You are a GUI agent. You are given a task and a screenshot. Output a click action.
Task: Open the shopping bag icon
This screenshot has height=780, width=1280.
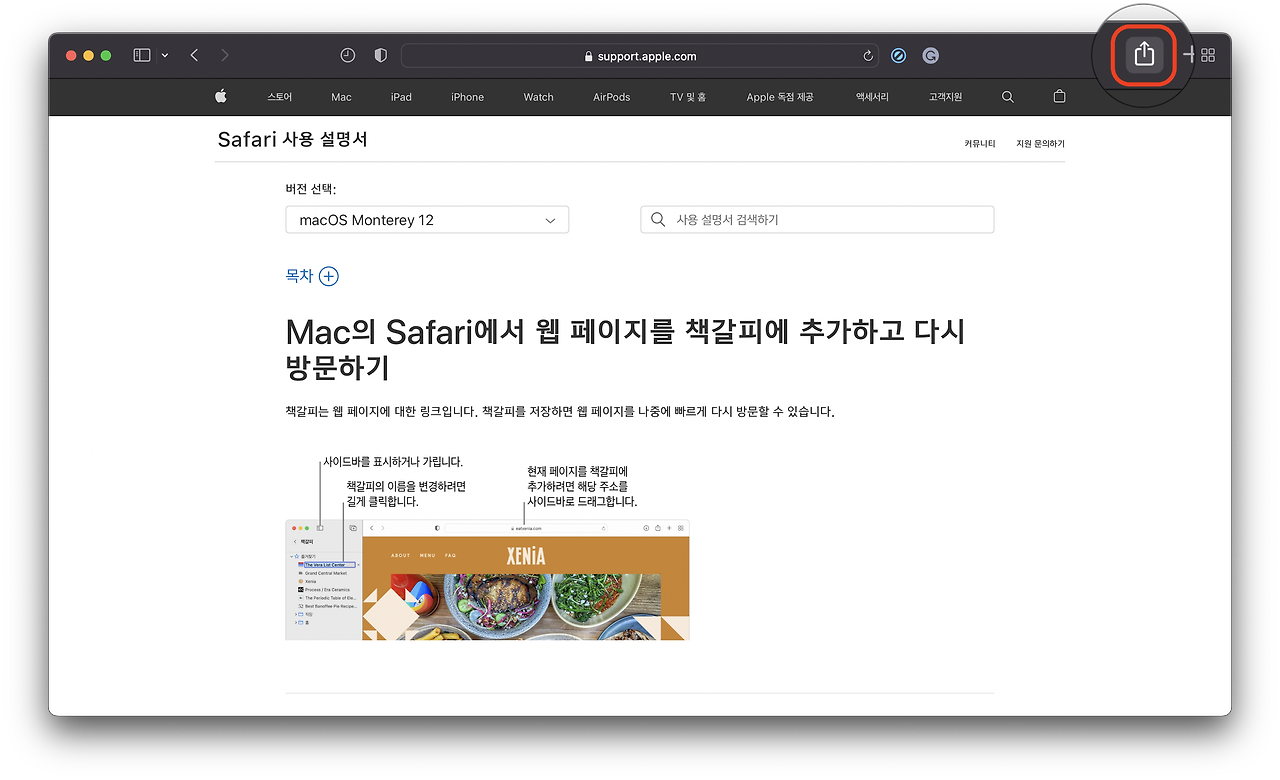tap(1059, 97)
